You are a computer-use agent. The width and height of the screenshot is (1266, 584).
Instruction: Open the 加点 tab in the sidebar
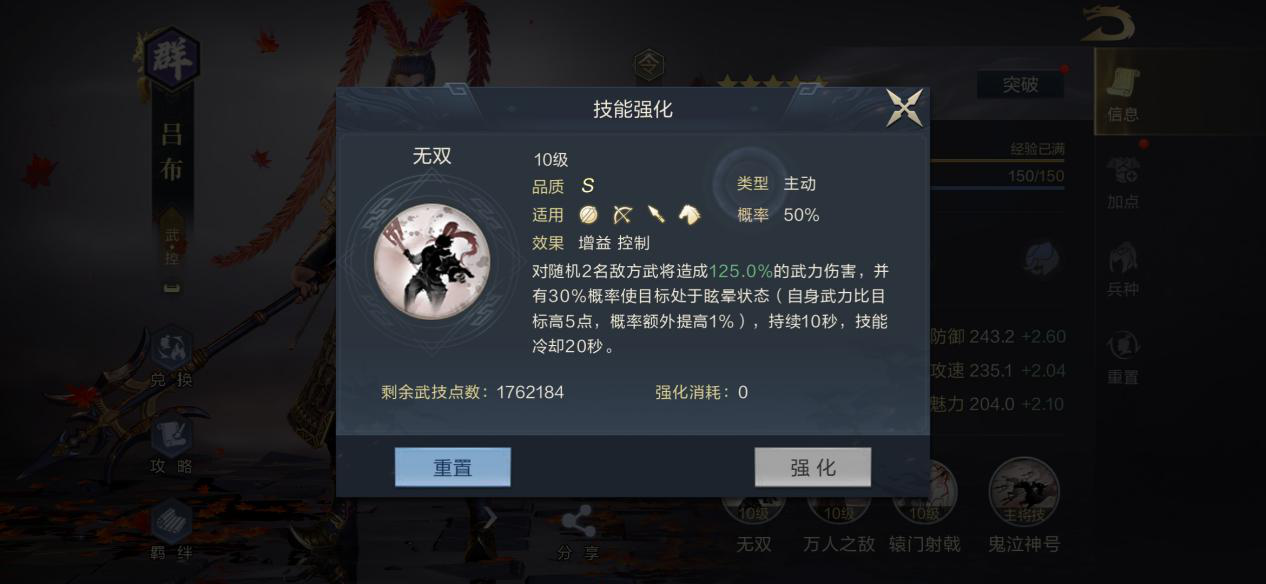(1123, 183)
